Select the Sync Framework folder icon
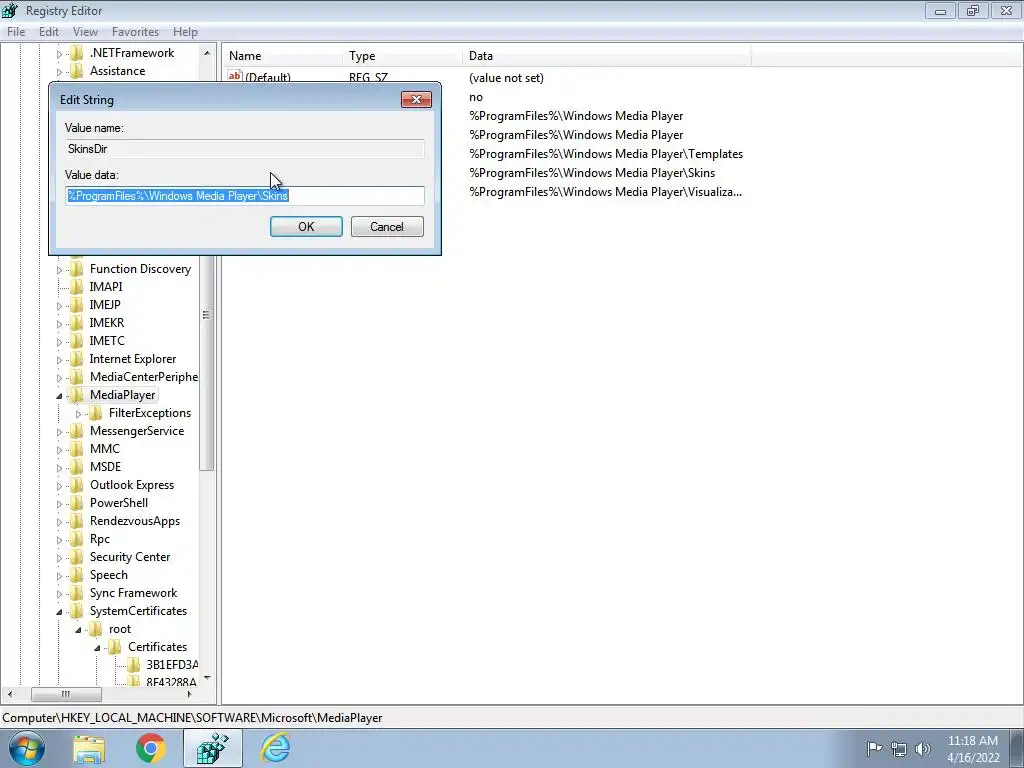Image resolution: width=1024 pixels, height=768 pixels. [x=76, y=593]
